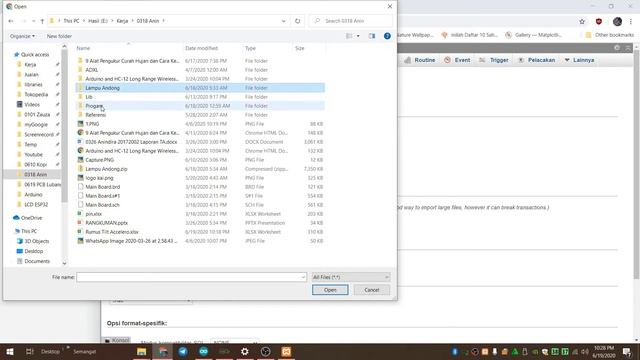Select the Main Board.brd file
The image size is (640, 360).
[200, 187]
